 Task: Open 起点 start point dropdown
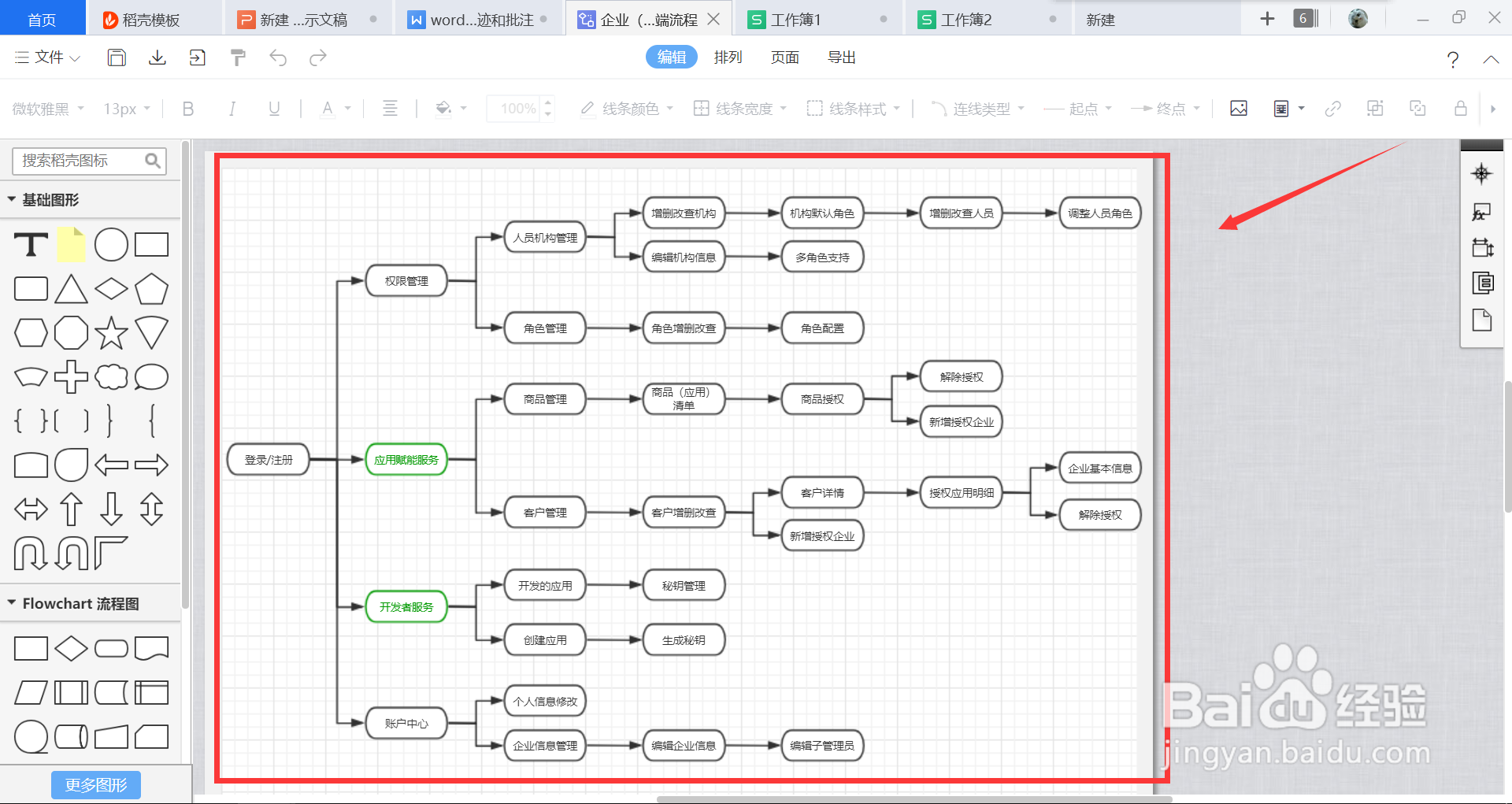coord(1077,109)
